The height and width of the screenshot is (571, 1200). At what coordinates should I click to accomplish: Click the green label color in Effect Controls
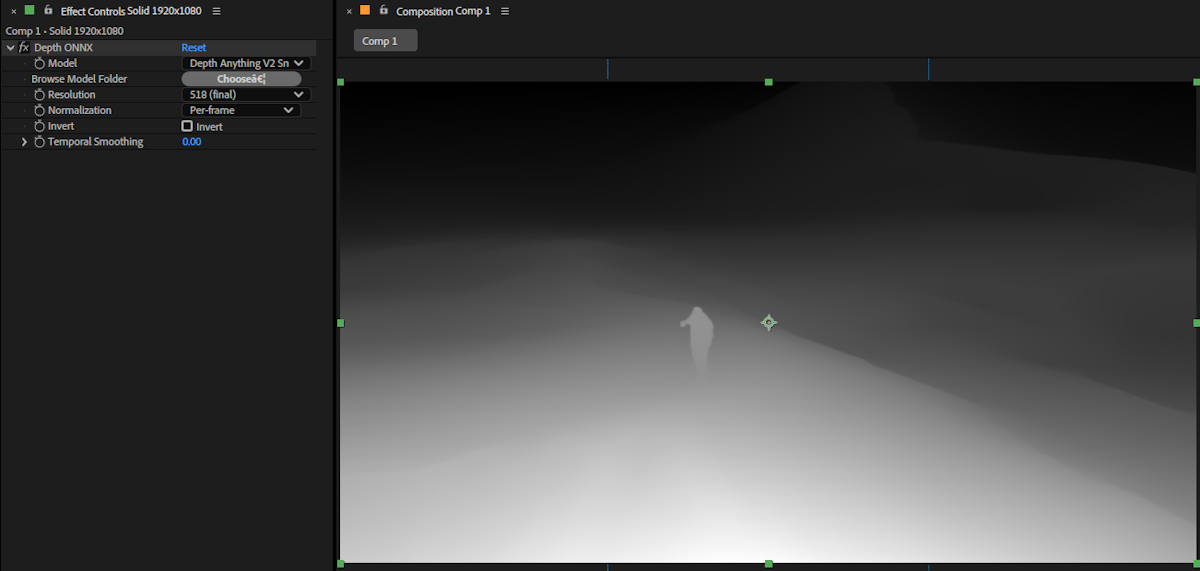pos(29,10)
